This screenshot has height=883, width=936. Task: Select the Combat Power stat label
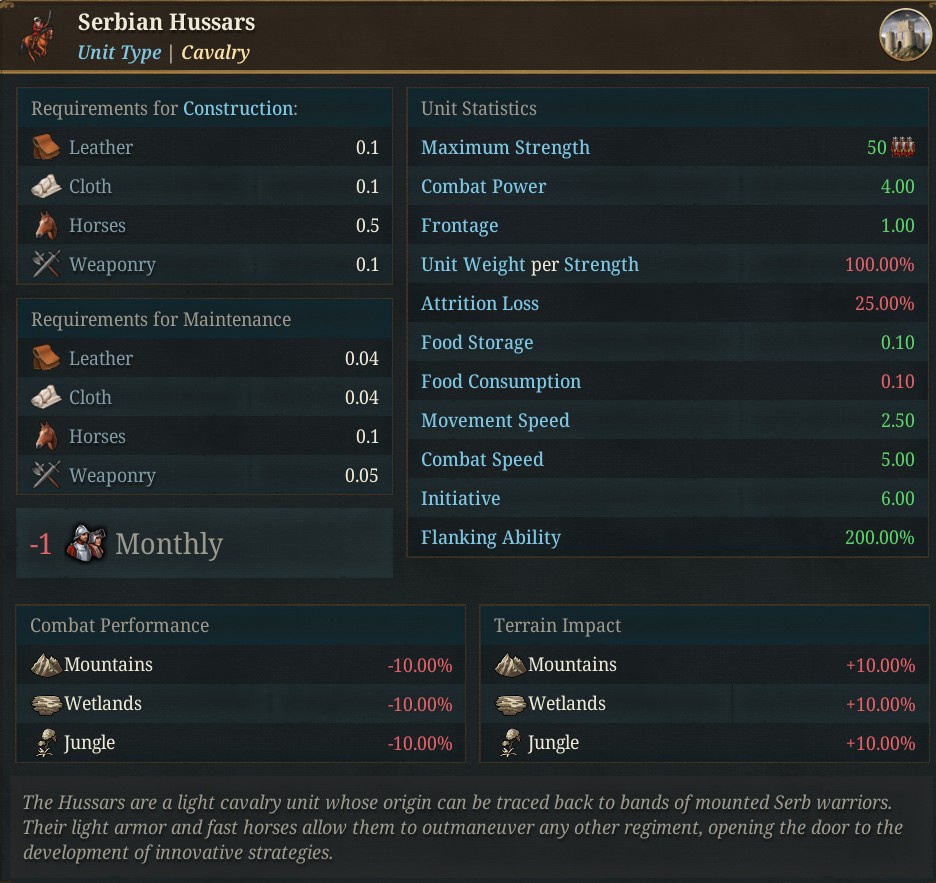[483, 186]
